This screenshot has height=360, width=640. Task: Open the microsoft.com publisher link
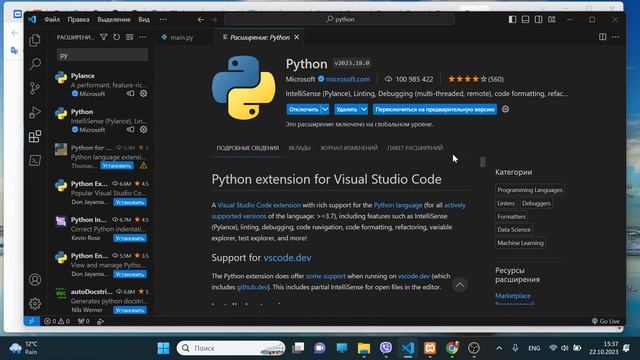pos(348,79)
